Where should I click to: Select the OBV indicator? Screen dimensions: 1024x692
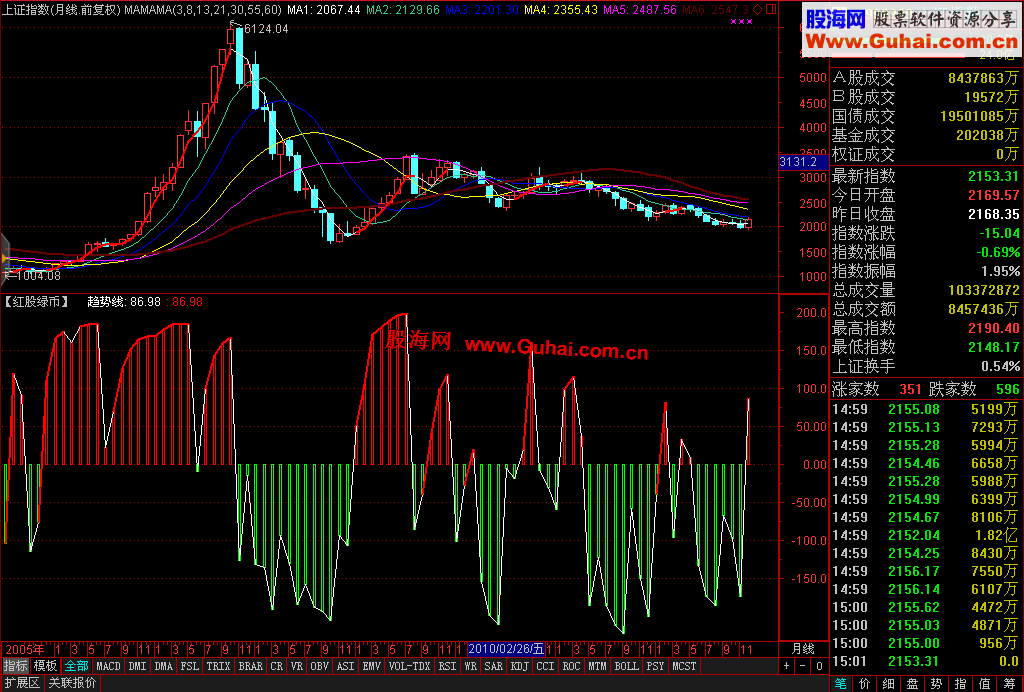[320, 666]
